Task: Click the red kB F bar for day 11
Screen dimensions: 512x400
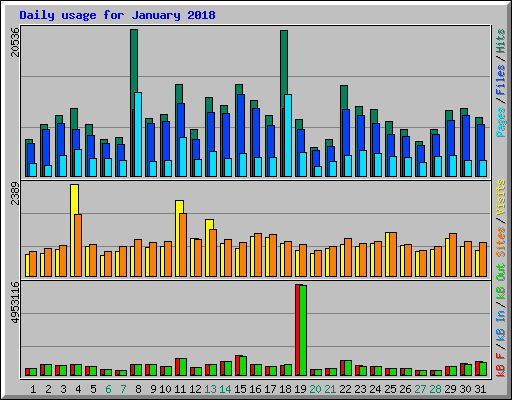Action: pos(178,367)
